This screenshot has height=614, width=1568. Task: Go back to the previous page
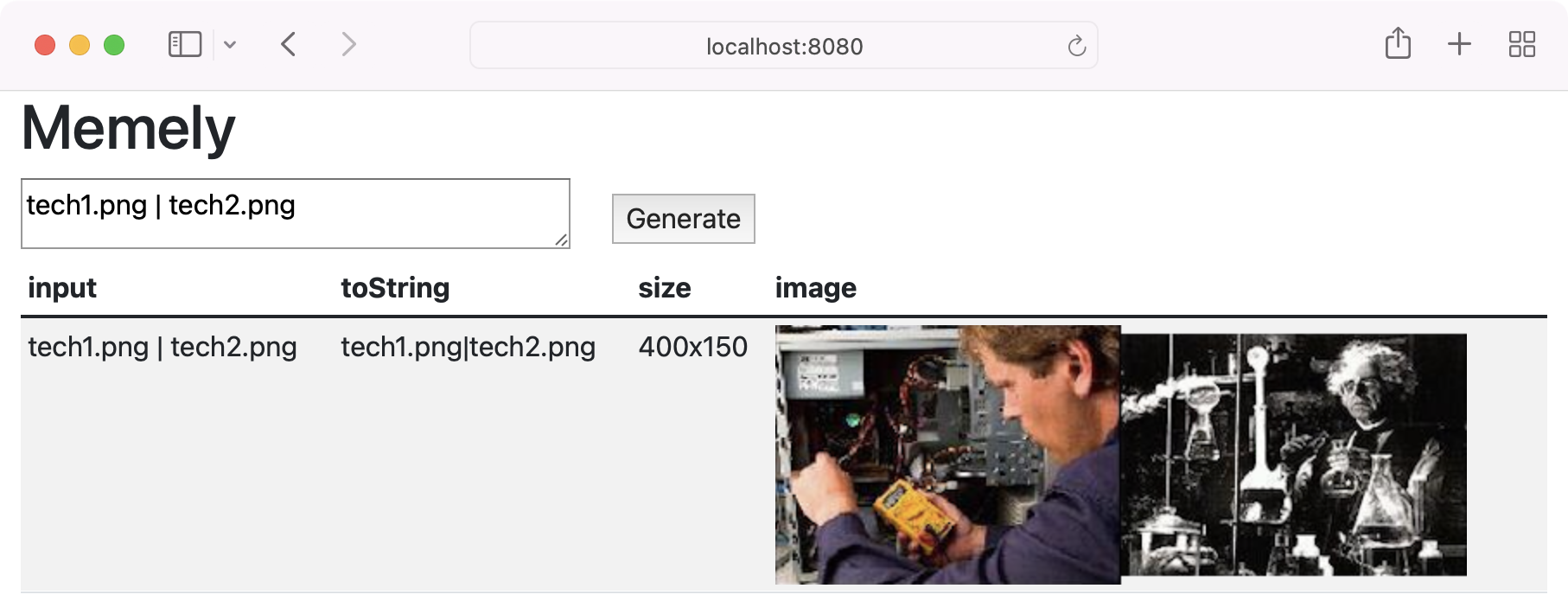click(289, 44)
